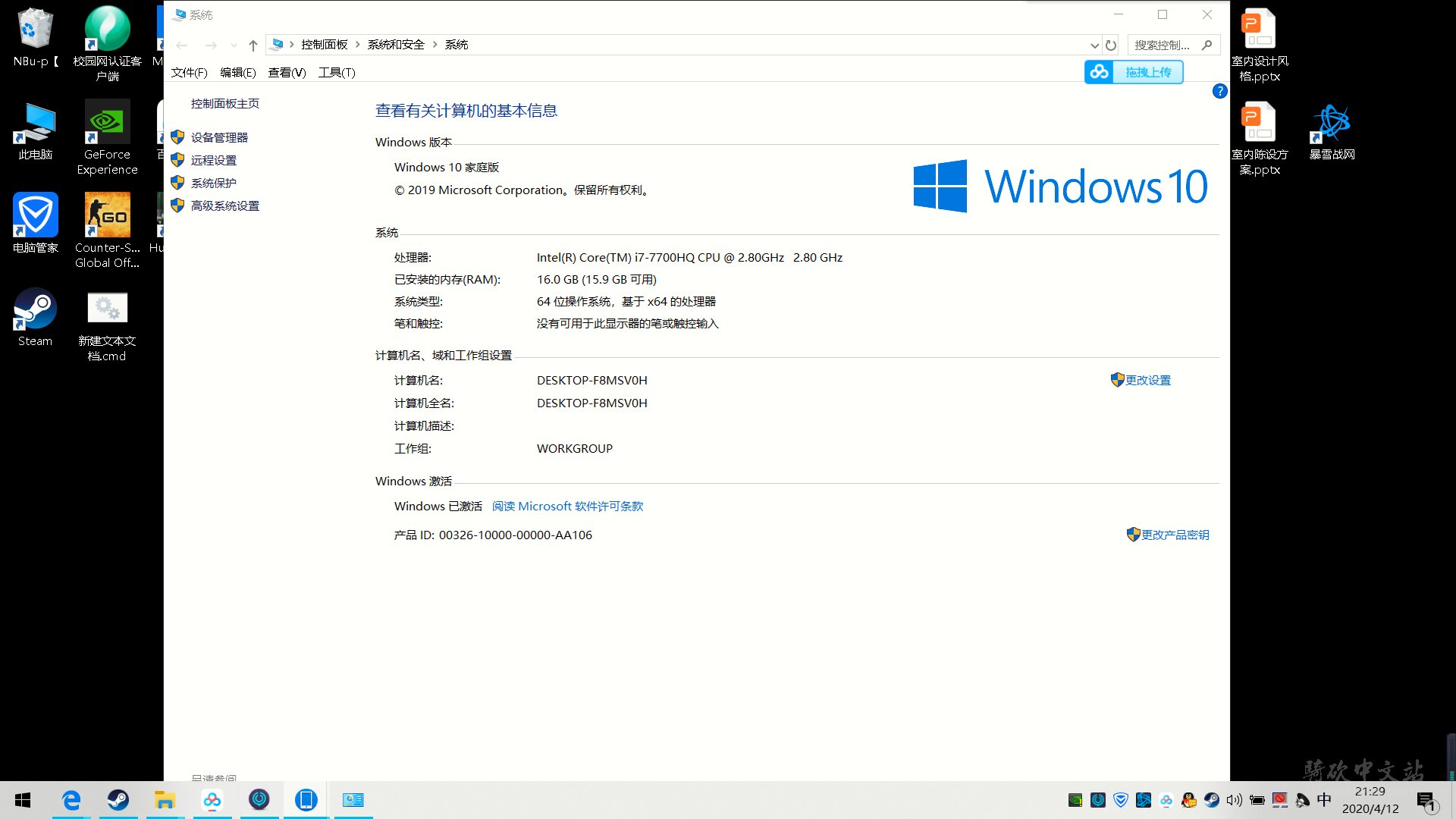
Task: Open File Explorer from taskbar
Action: click(x=165, y=800)
